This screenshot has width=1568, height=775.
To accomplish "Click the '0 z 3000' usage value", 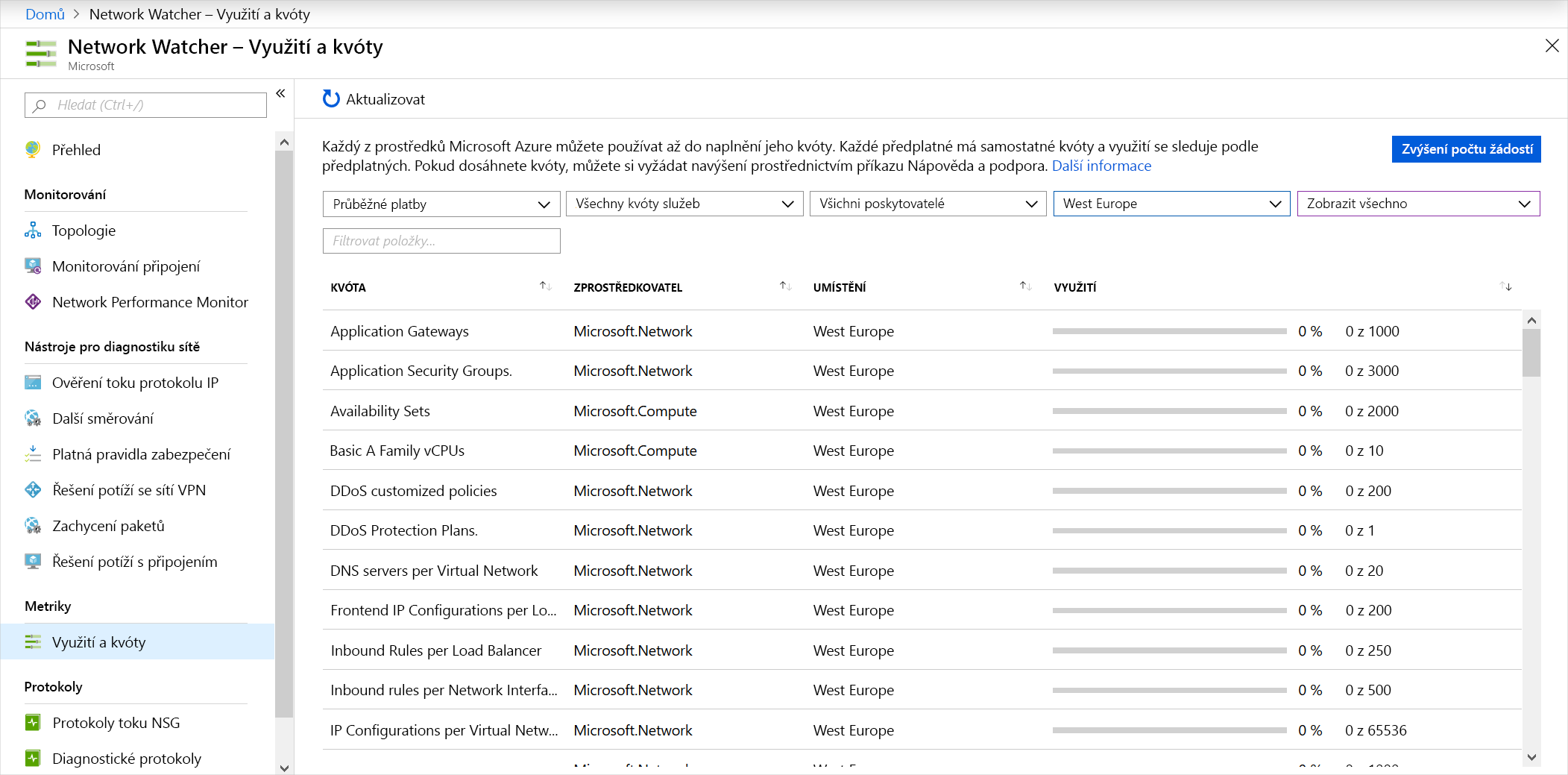I will [x=1372, y=371].
